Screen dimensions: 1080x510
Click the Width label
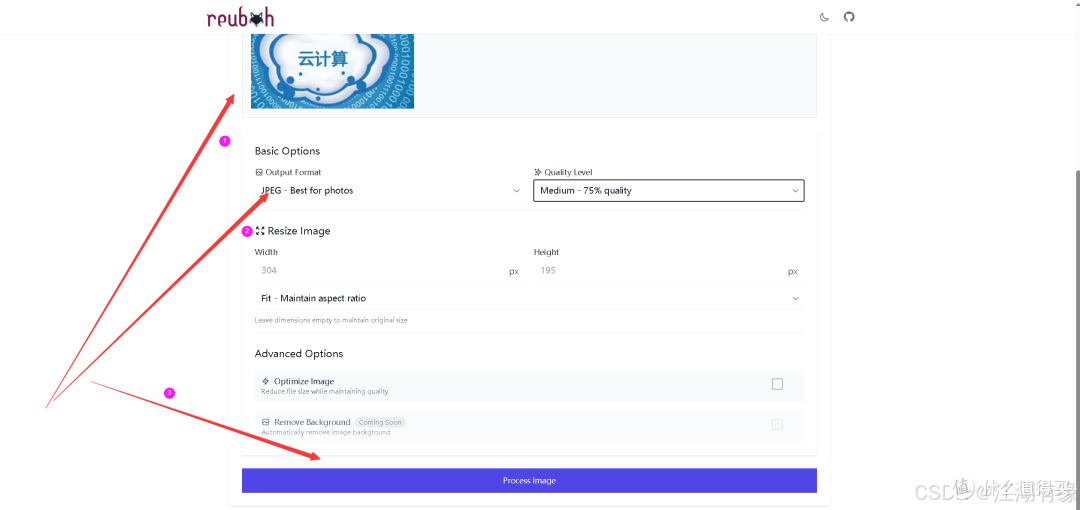266,252
